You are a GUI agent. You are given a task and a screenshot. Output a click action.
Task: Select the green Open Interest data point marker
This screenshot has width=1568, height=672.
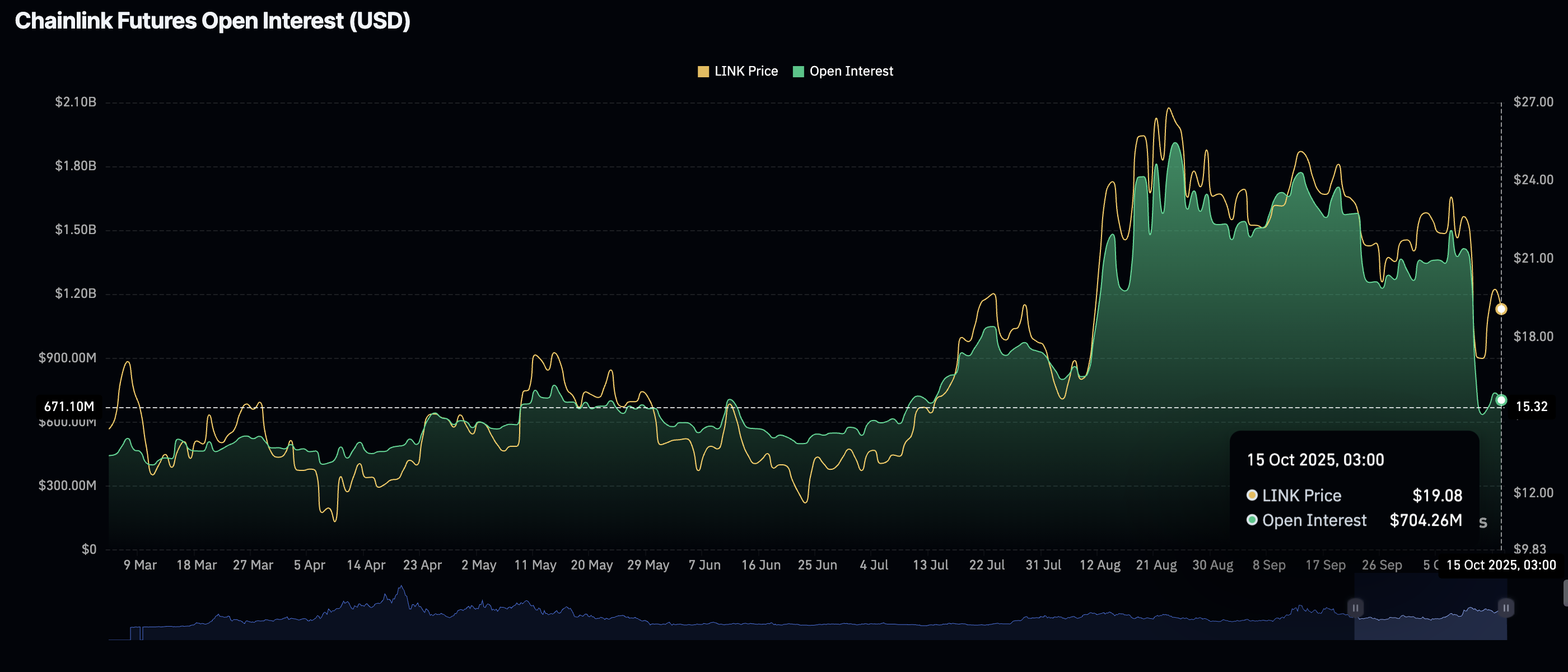[1501, 400]
